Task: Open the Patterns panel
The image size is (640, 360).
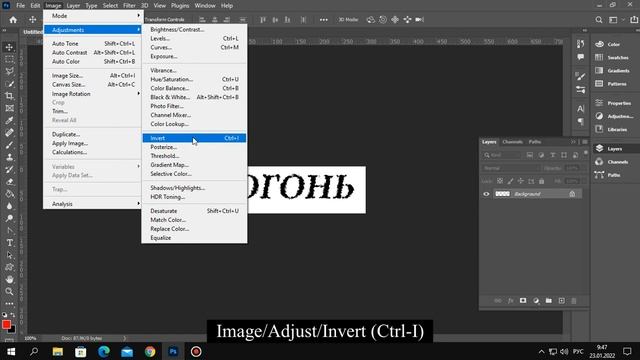Action: (x=610, y=84)
